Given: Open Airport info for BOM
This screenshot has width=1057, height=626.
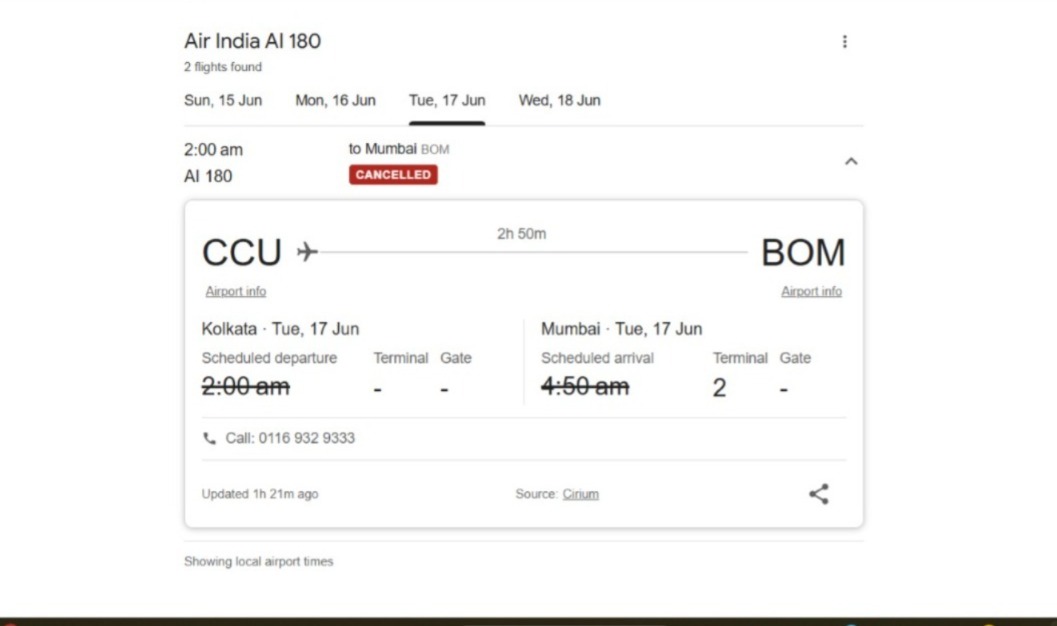Looking at the screenshot, I should (811, 292).
